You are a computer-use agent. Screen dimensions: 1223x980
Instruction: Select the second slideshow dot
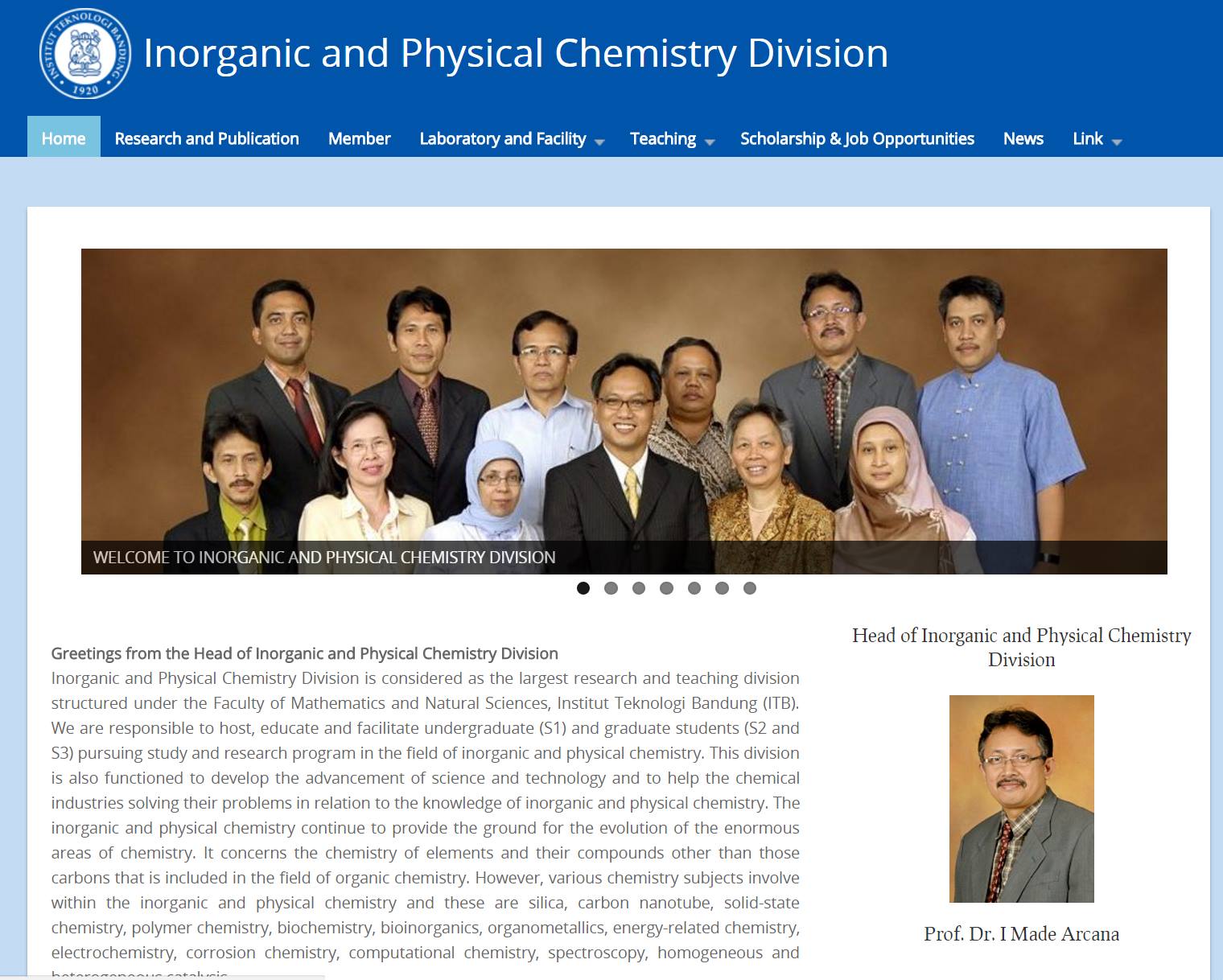click(611, 588)
